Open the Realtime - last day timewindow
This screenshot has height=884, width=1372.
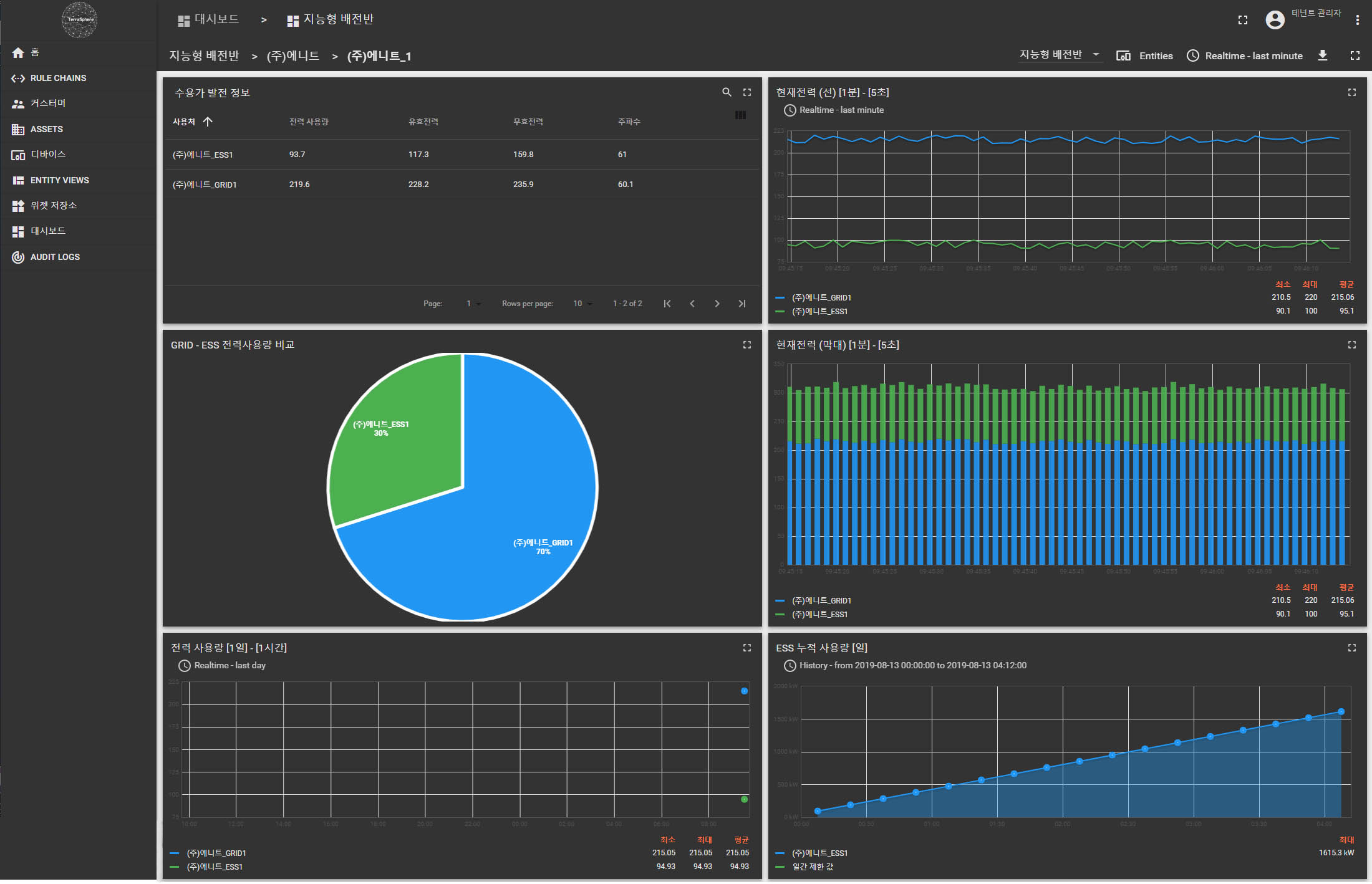(223, 665)
